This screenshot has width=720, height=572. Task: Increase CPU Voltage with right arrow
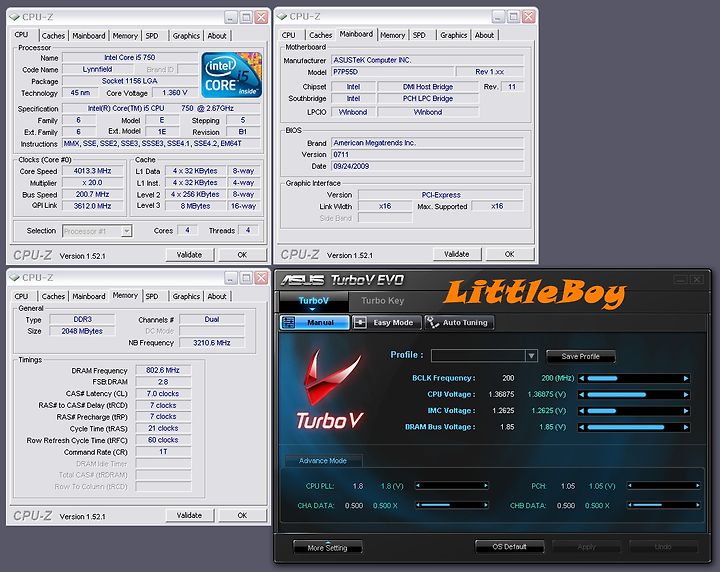point(686,394)
